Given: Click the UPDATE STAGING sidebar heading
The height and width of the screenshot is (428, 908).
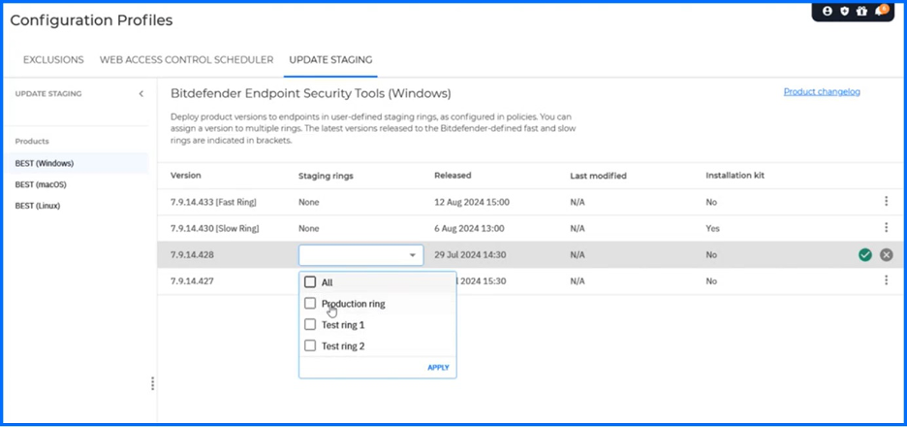Looking at the screenshot, I should (48, 94).
